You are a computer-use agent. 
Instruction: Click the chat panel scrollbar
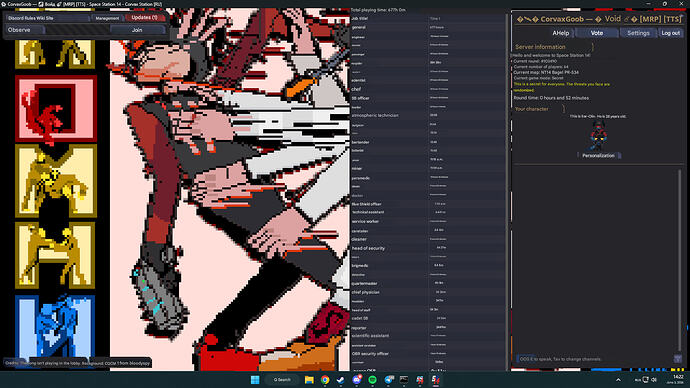point(679,260)
